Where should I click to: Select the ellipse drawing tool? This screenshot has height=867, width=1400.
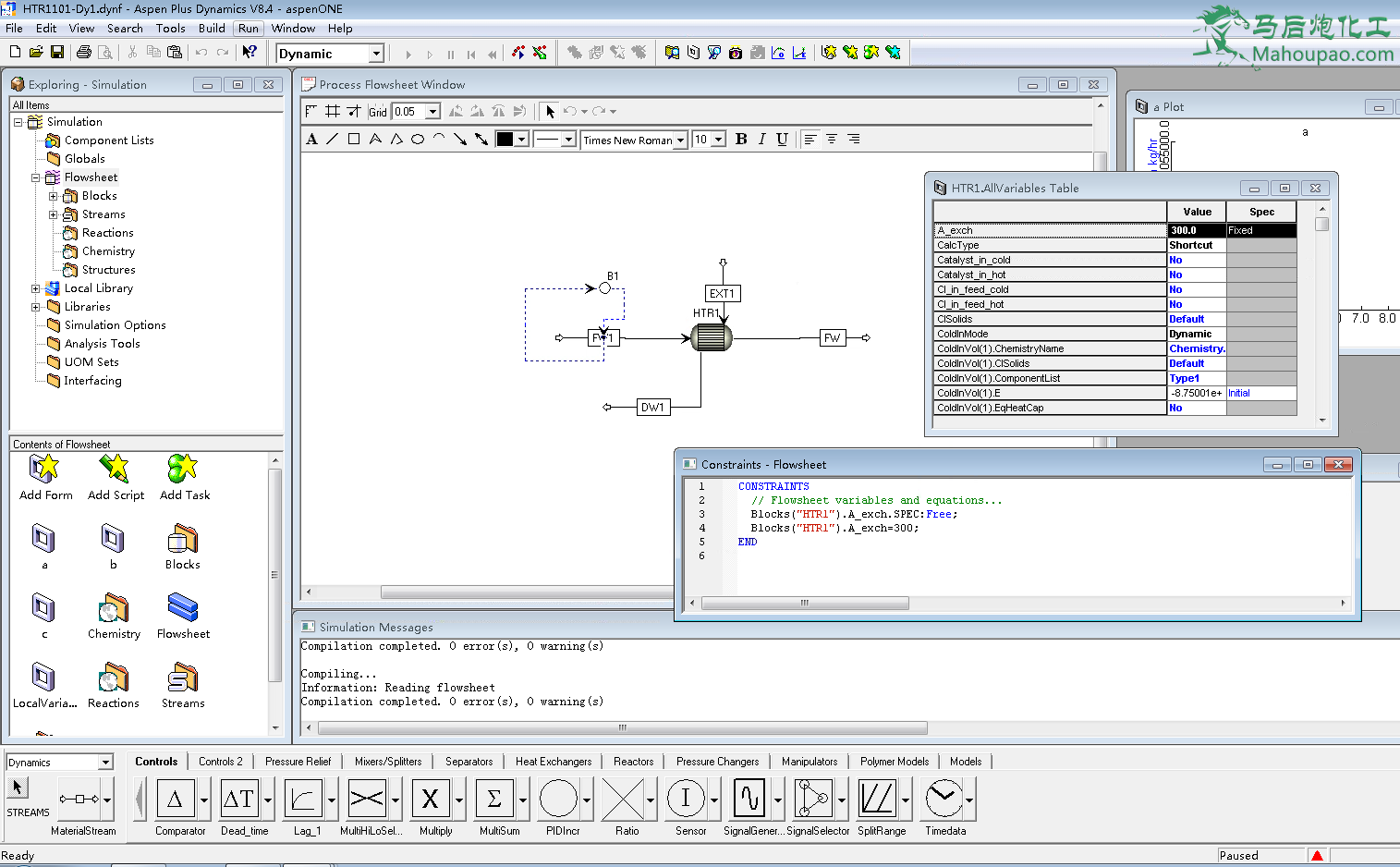pos(418,140)
